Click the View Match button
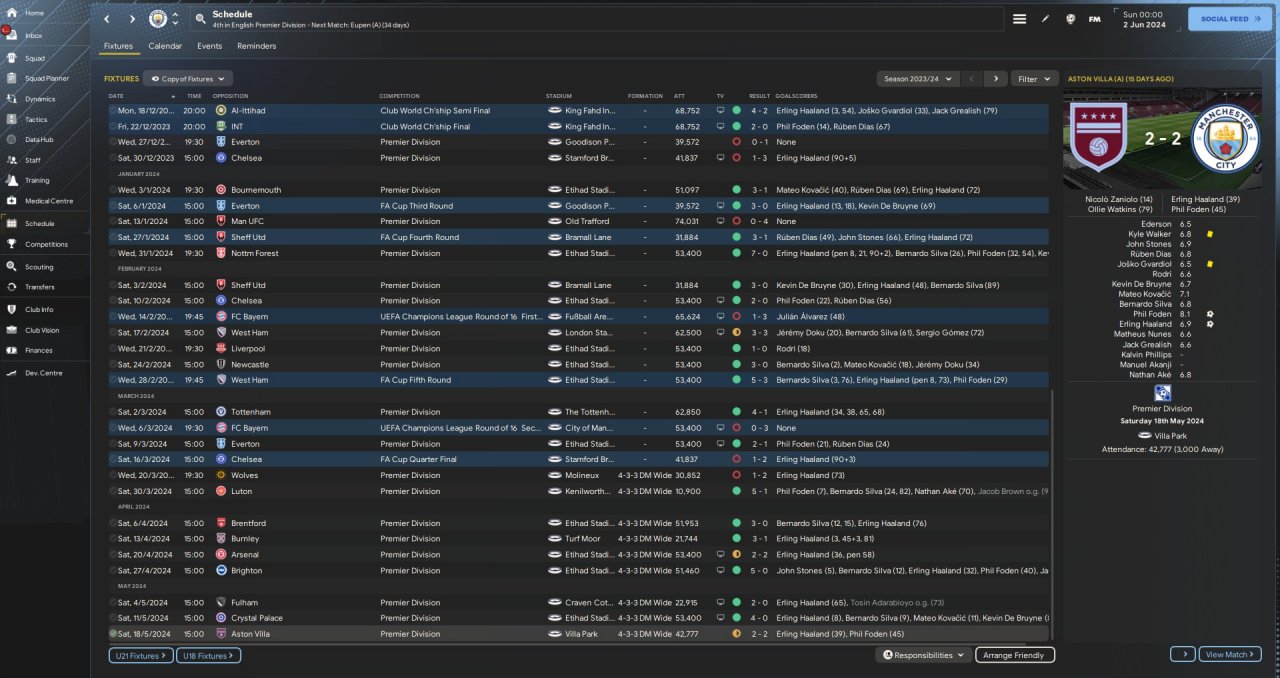This screenshot has width=1280, height=678. click(x=1230, y=654)
